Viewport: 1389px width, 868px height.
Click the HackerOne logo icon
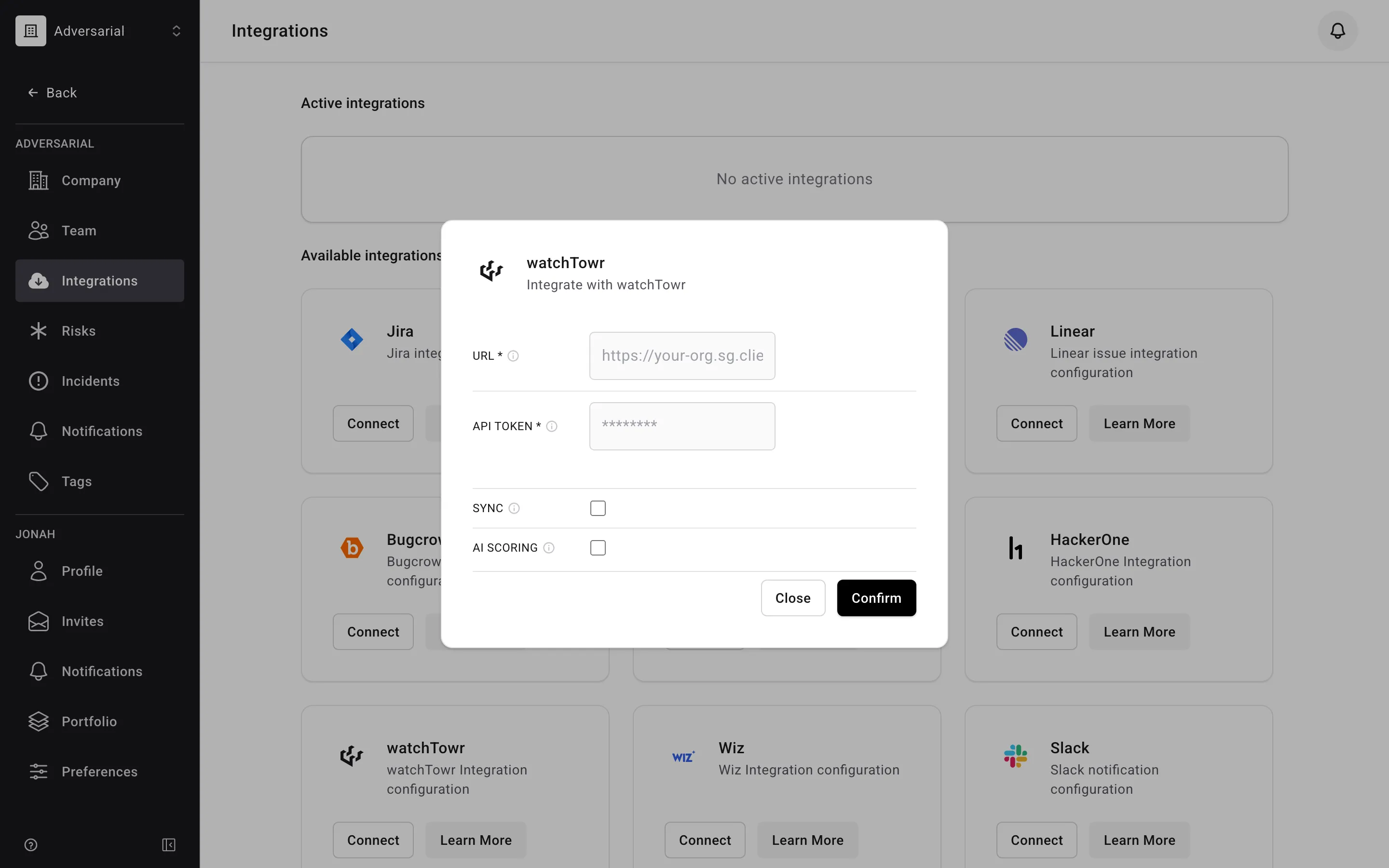pos(1015,548)
